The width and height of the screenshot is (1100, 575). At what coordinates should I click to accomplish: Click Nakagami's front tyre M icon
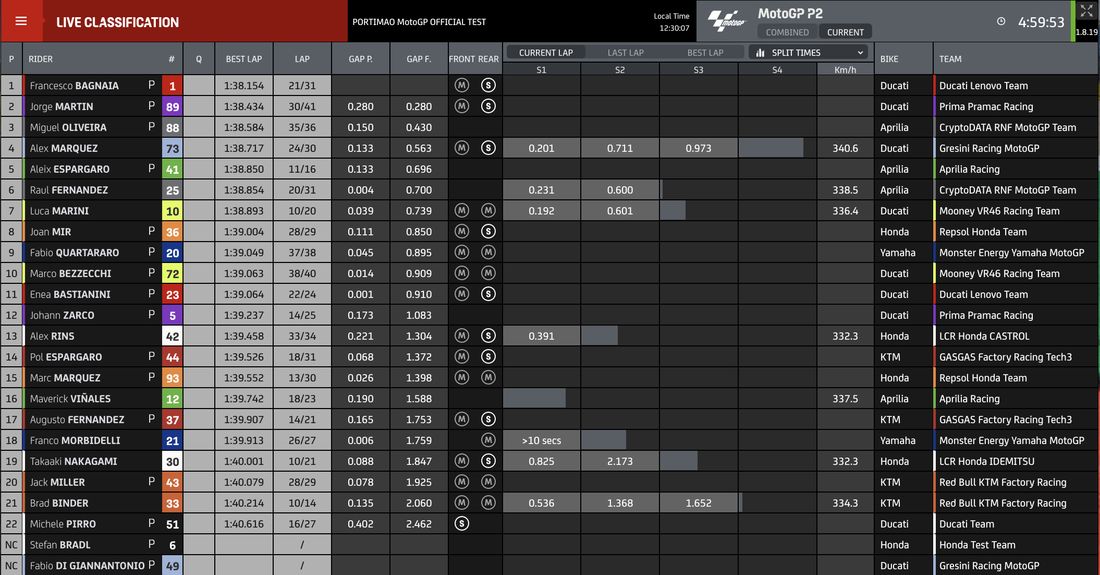tap(462, 461)
